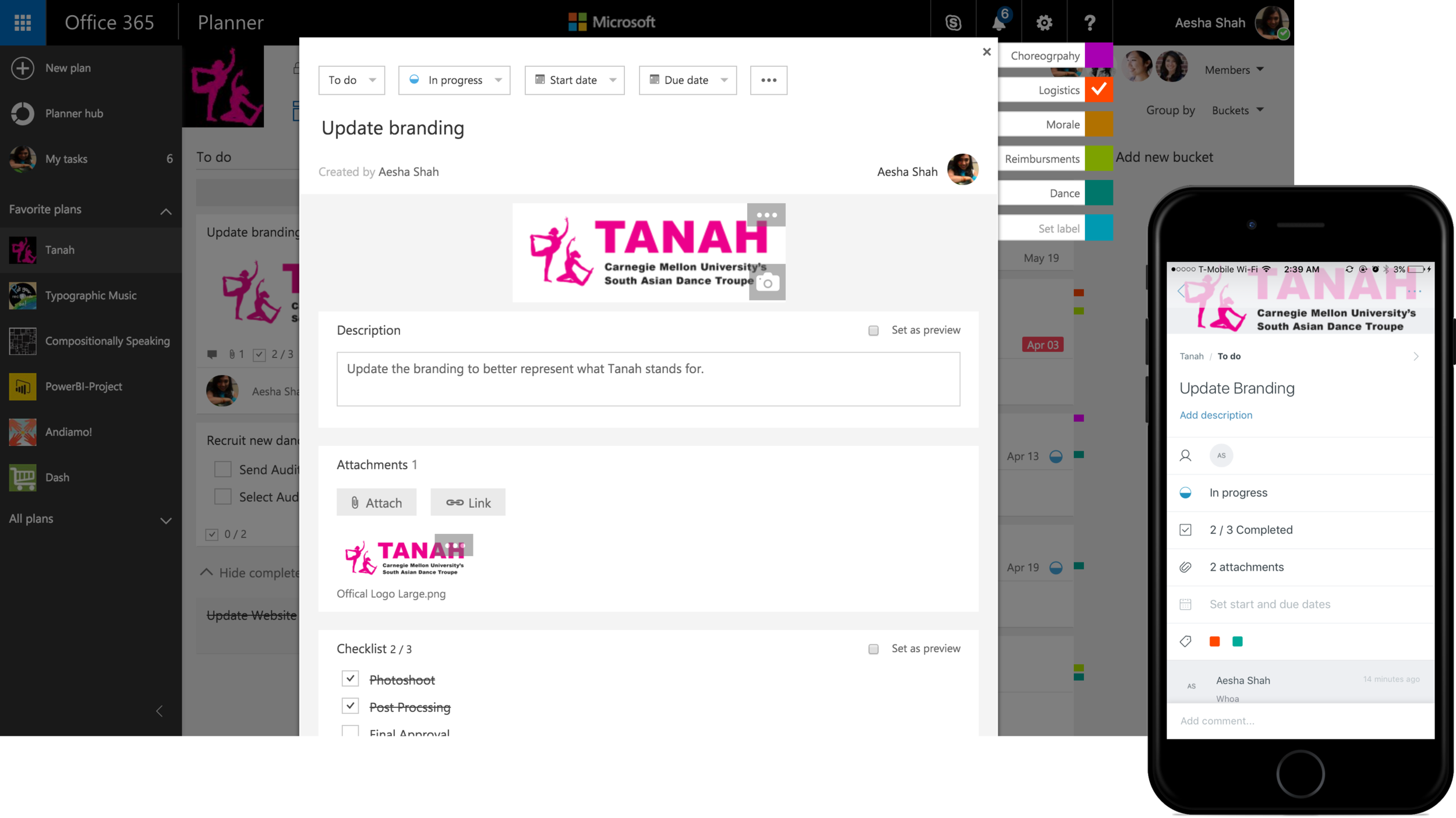Viewport: 1456px width, 818px height.
Task: Uncheck the Photoshoot checklist item
Action: 350,679
